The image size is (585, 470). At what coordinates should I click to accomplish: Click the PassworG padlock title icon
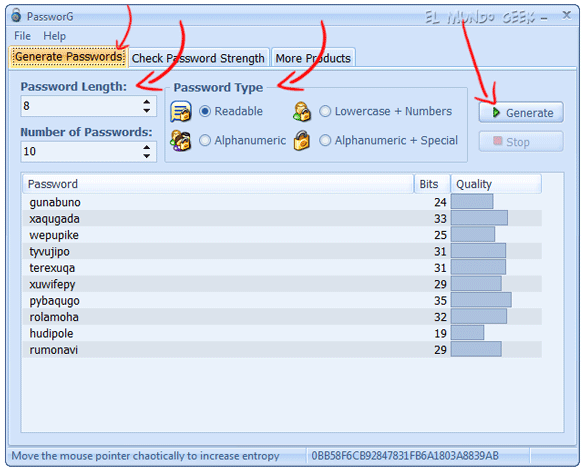tap(16, 15)
